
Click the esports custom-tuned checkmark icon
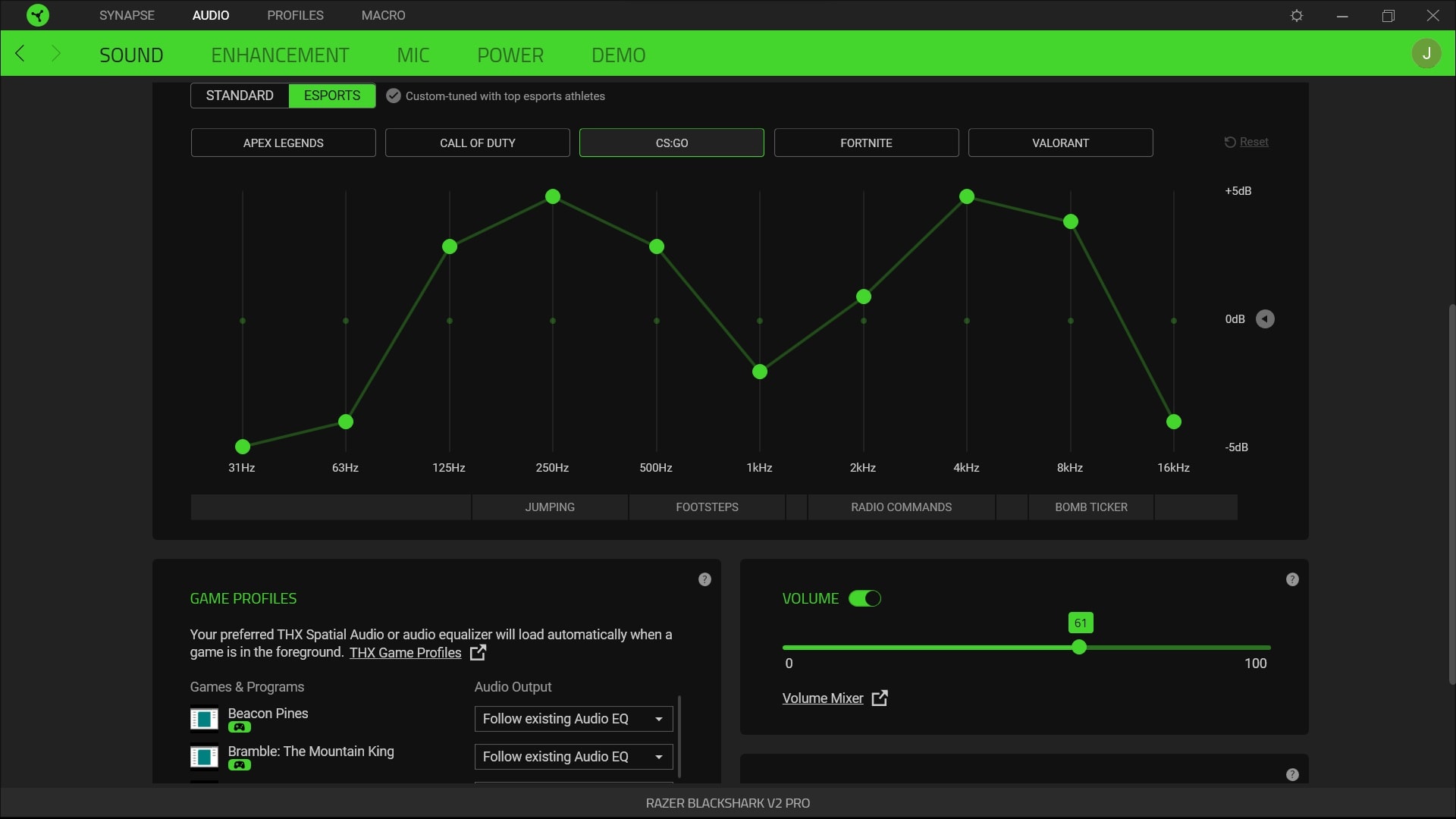pos(393,96)
